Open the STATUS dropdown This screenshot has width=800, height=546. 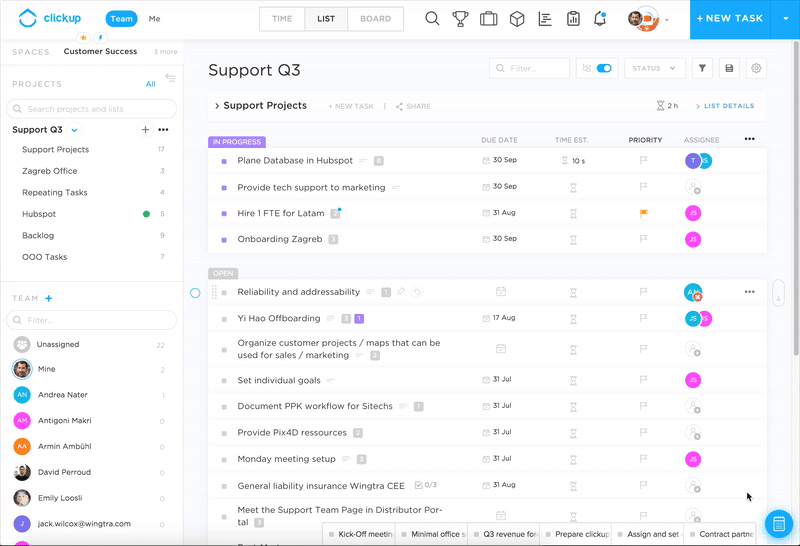(x=654, y=68)
